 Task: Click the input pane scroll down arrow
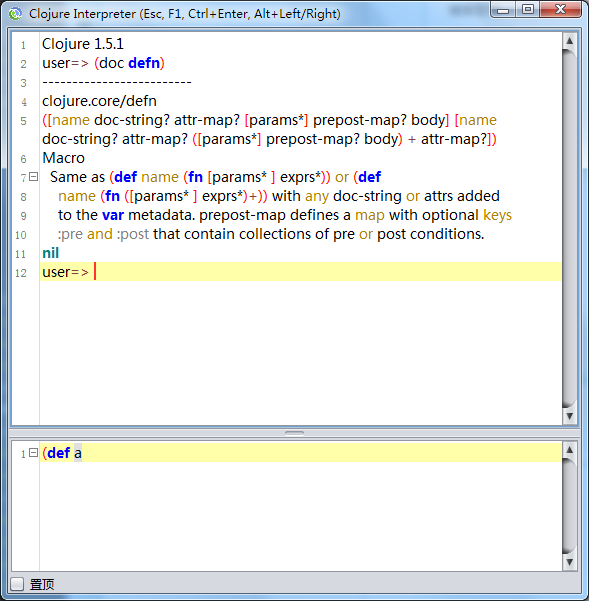[569, 562]
